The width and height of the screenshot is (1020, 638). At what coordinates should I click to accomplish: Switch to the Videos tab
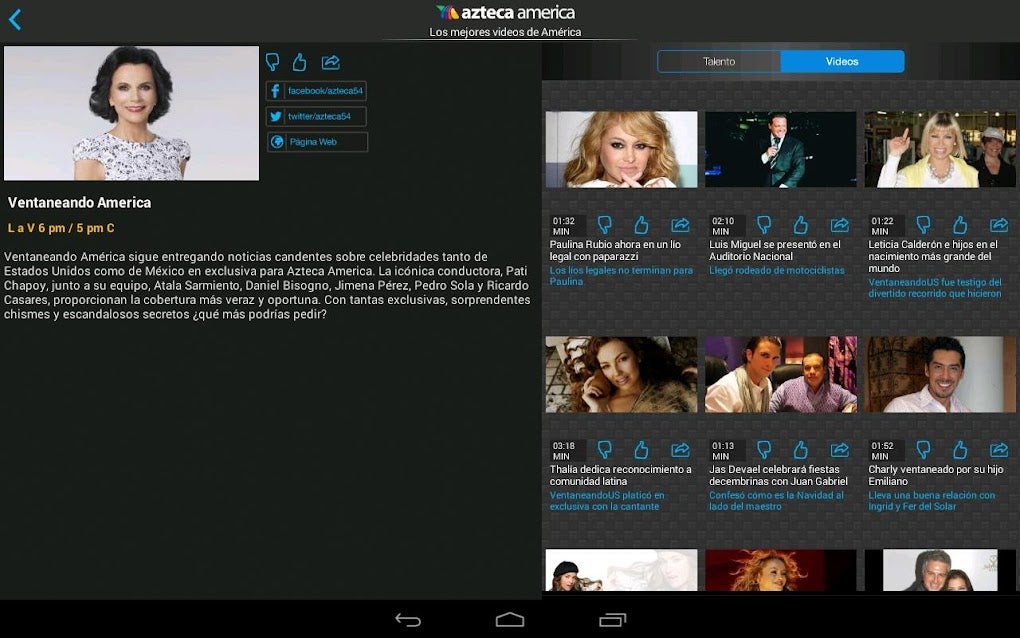(842, 61)
